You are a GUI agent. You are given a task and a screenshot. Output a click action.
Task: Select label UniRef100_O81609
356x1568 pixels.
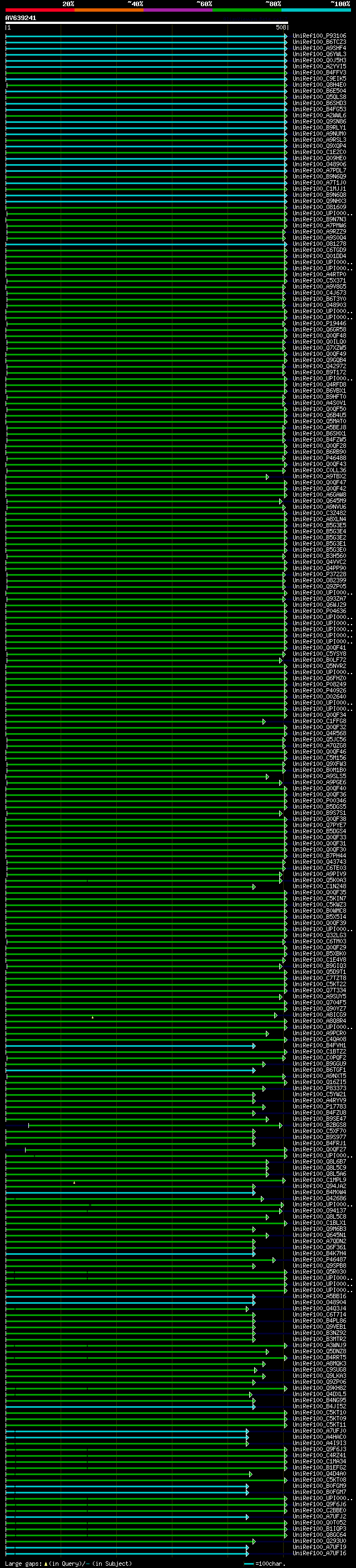319,207
